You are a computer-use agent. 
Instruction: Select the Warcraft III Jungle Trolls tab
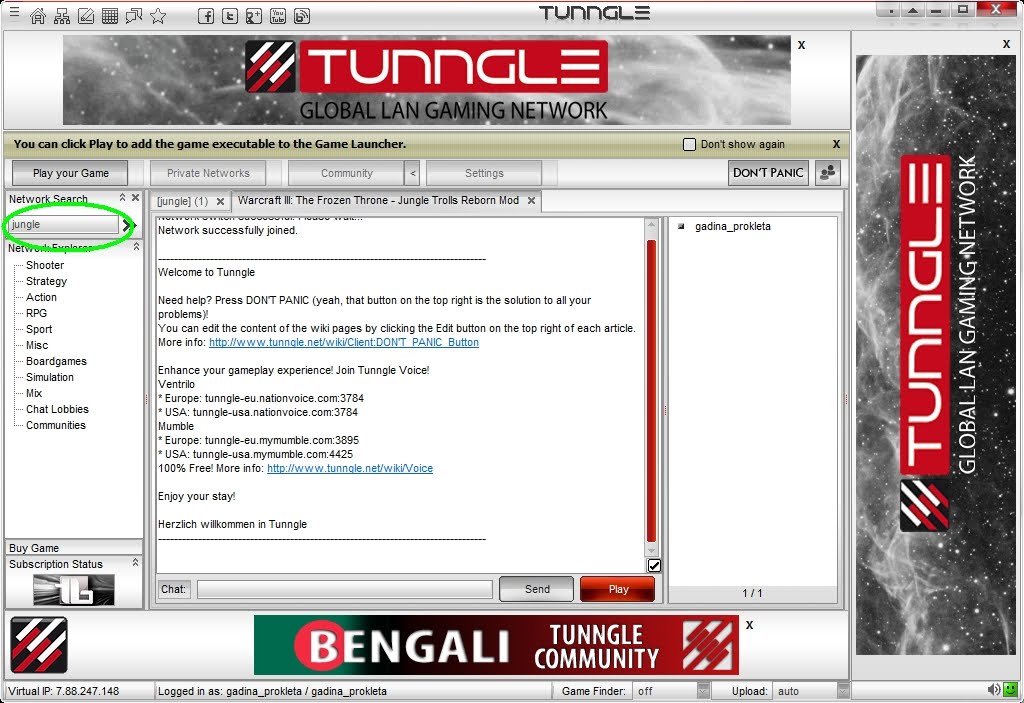(x=379, y=201)
